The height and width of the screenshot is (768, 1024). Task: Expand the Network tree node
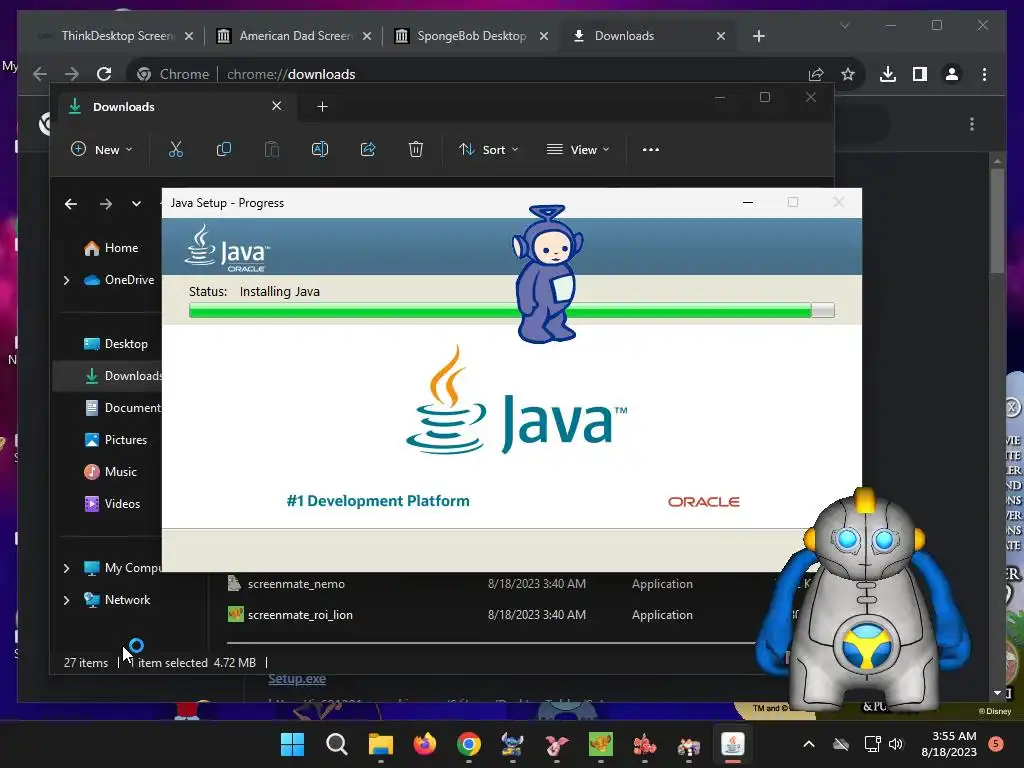(67, 600)
